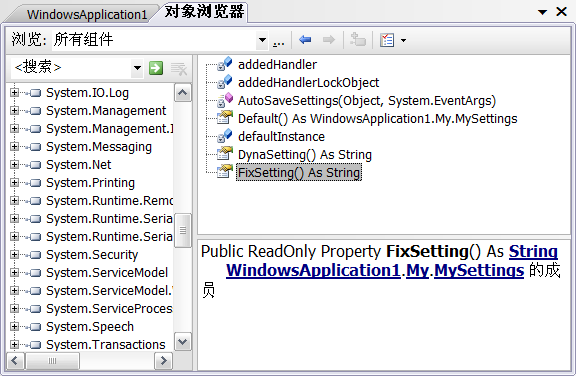Open the MySettings class link

tap(479, 271)
